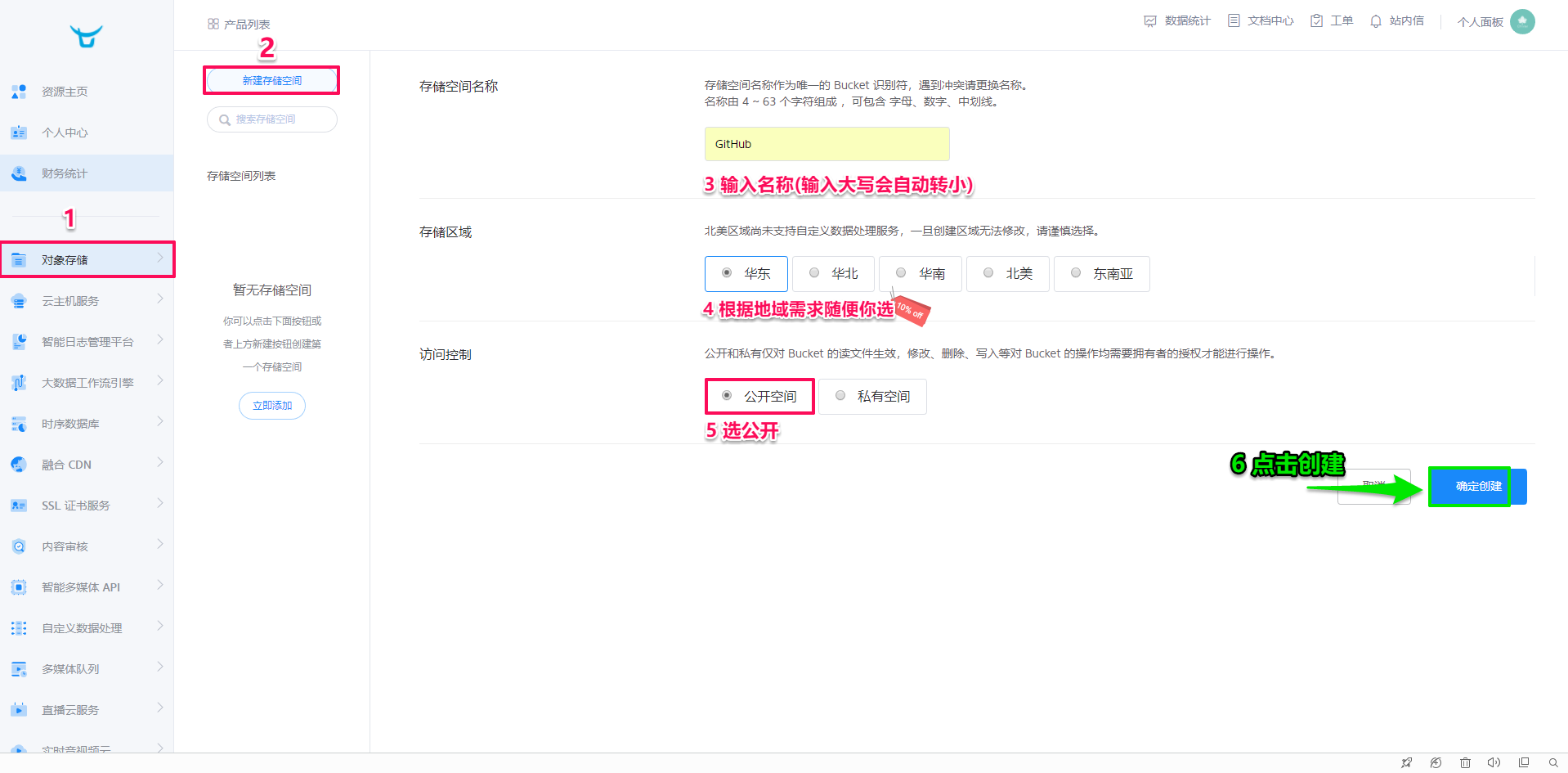
Task: Expand the 智能多媒体 API chevron
Action: [160, 586]
